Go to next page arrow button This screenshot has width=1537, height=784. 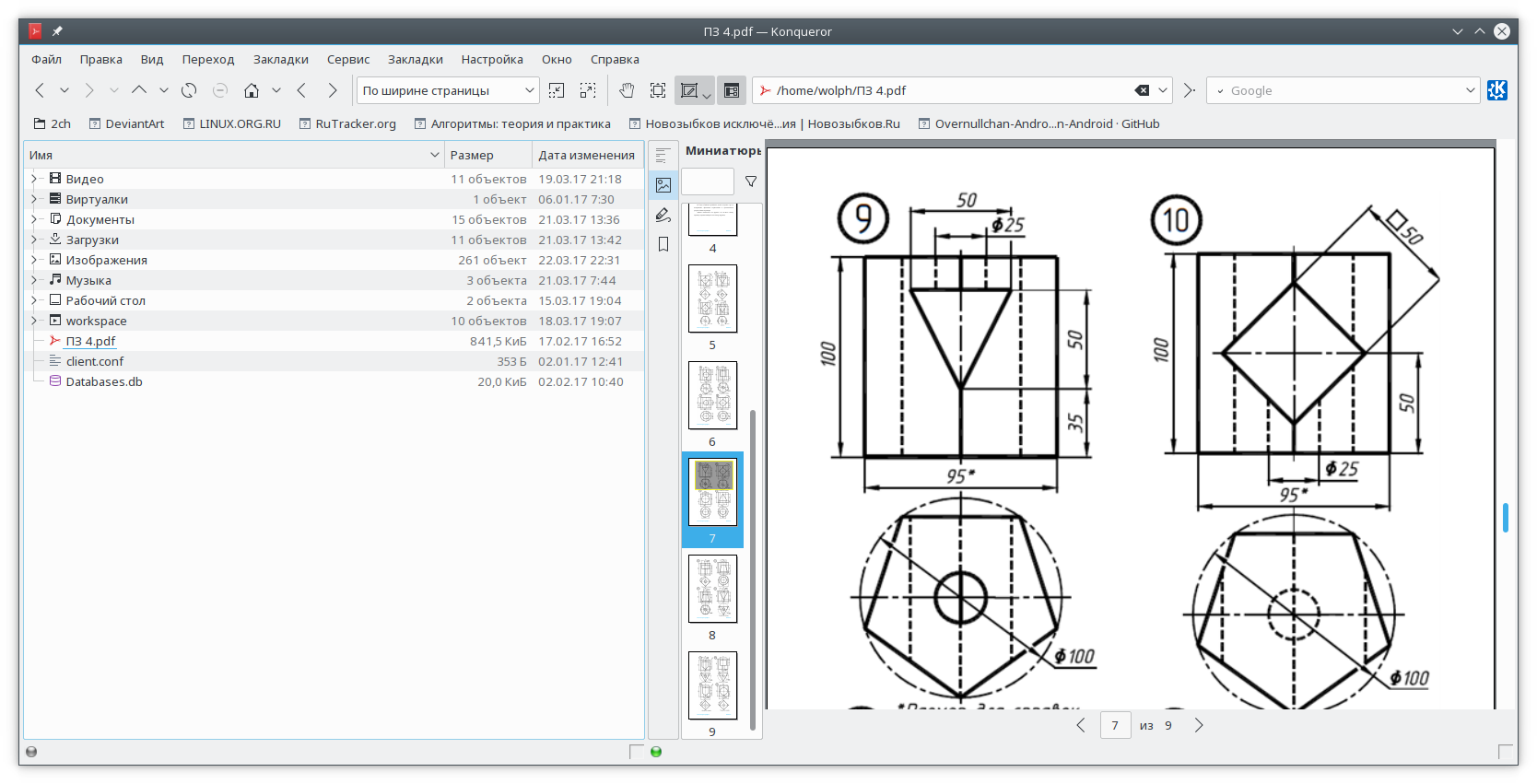pyautogui.click(x=1198, y=725)
